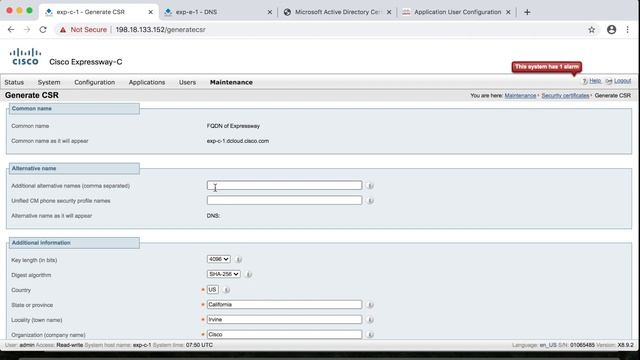Image resolution: width=640 pixels, height=360 pixels.
Task: Click the browser forward arrow
Action: (x=27, y=29)
